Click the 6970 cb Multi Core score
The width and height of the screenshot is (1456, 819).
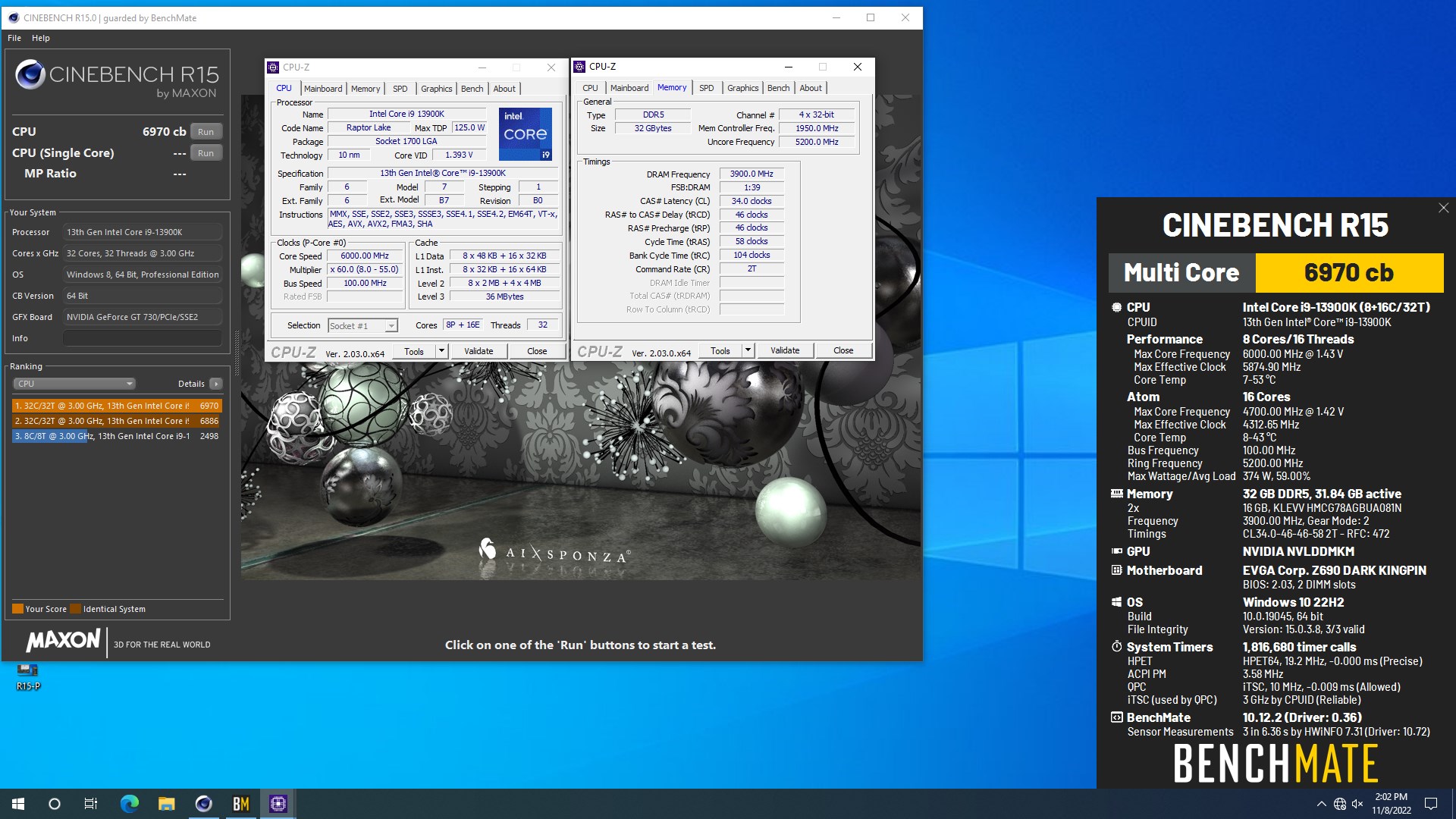coord(1349,273)
